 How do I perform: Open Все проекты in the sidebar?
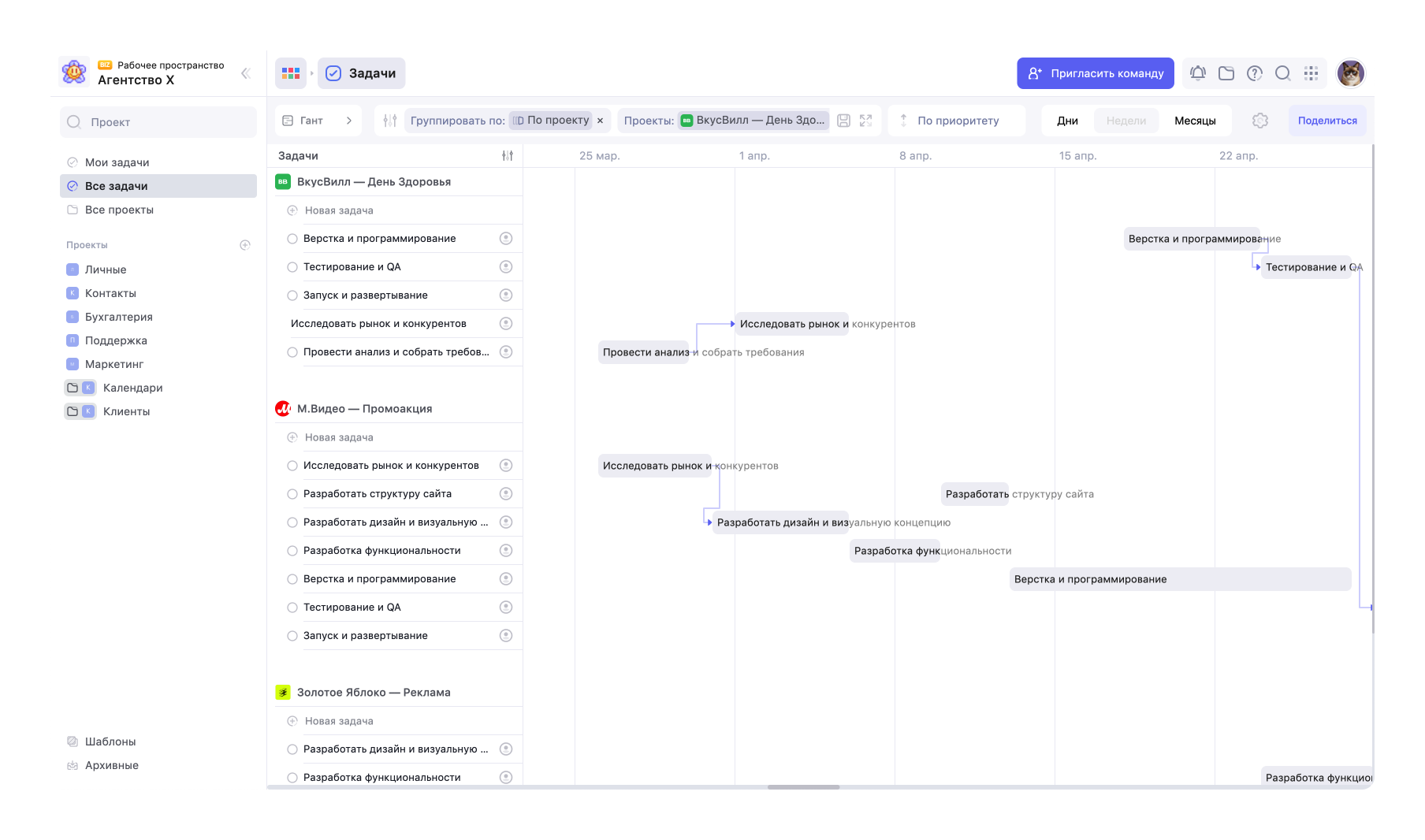tap(158, 210)
